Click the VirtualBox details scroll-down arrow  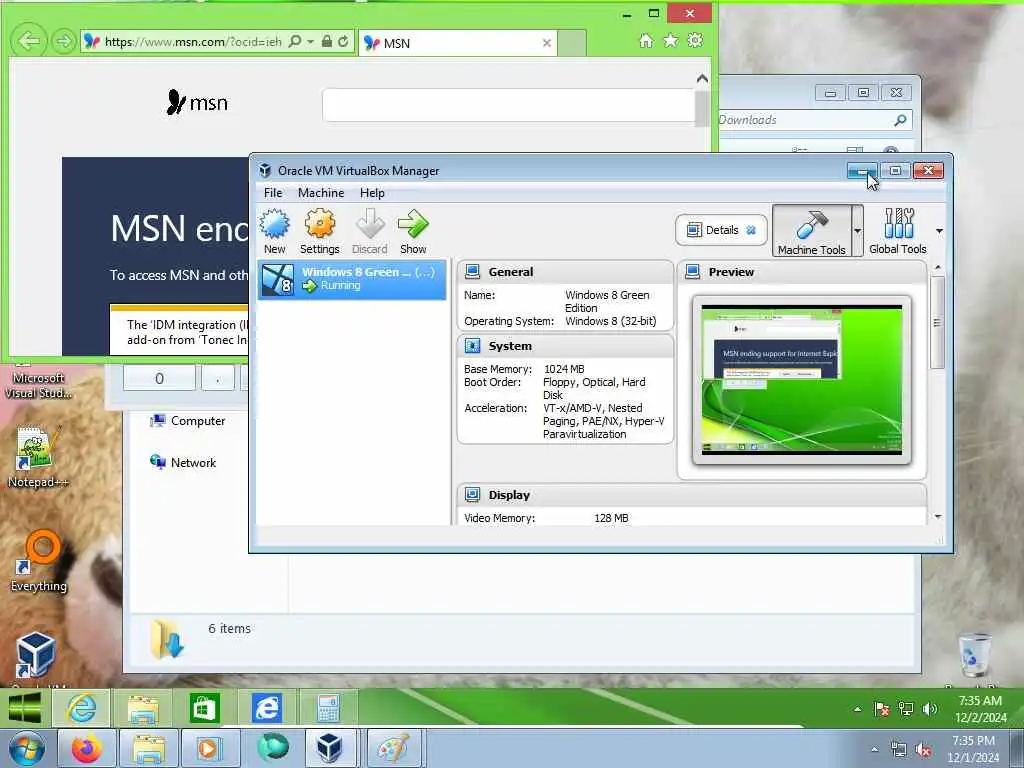tap(938, 517)
